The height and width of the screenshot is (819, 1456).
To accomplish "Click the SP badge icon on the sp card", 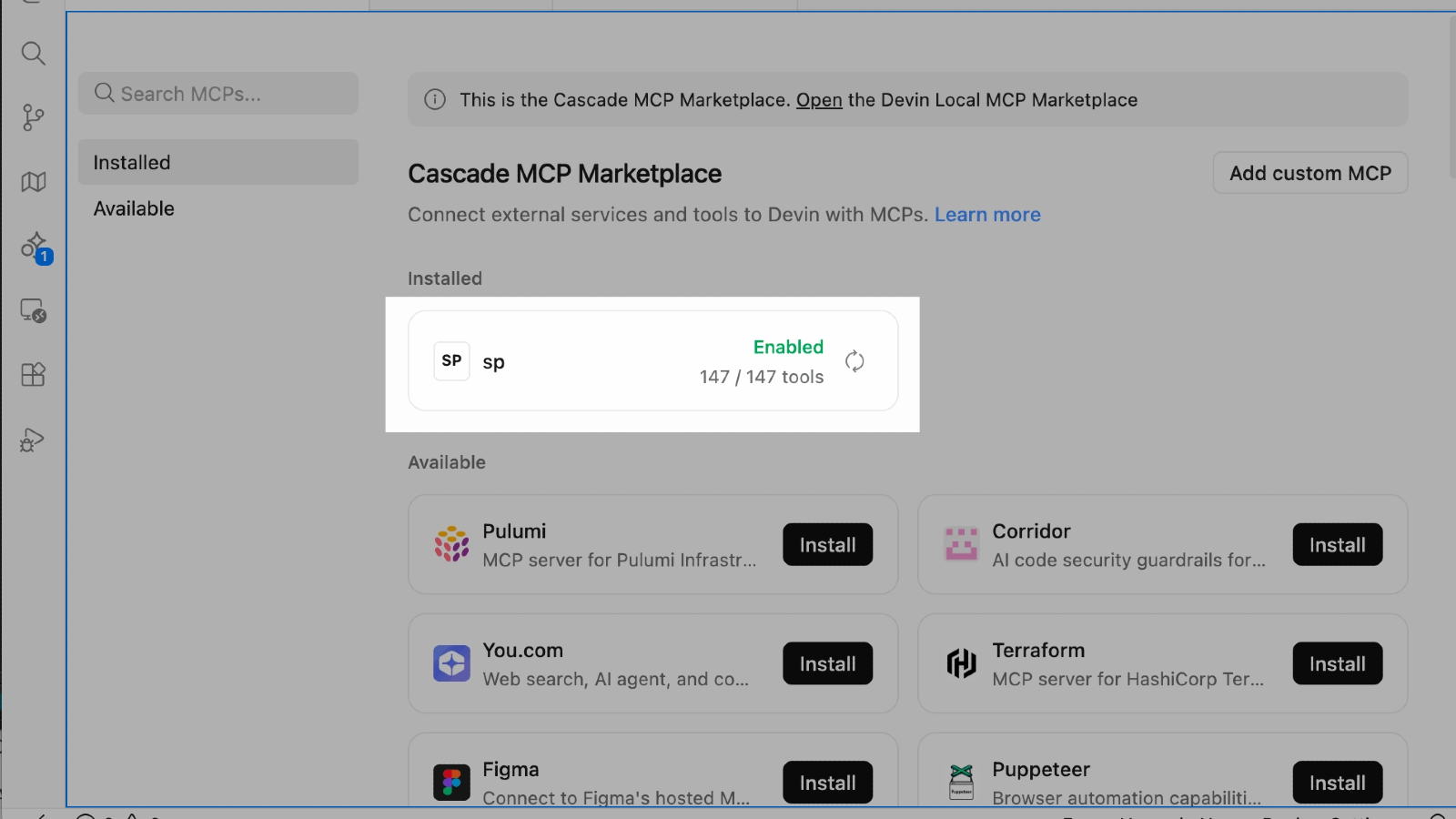I will (x=451, y=361).
